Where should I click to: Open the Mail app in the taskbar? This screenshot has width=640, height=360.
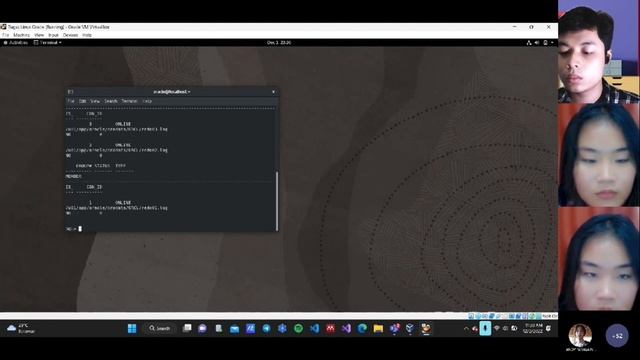click(x=234, y=329)
